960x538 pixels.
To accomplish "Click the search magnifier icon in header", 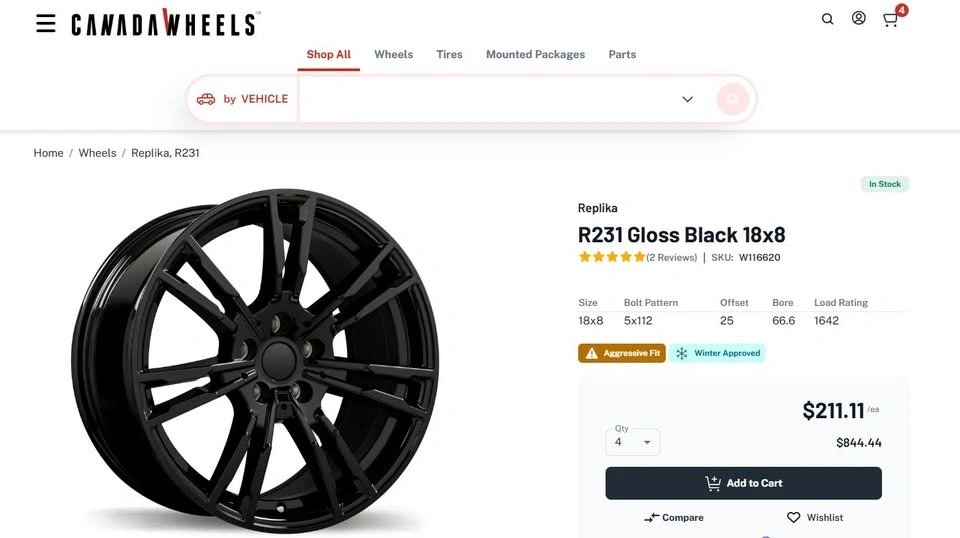I will (827, 19).
